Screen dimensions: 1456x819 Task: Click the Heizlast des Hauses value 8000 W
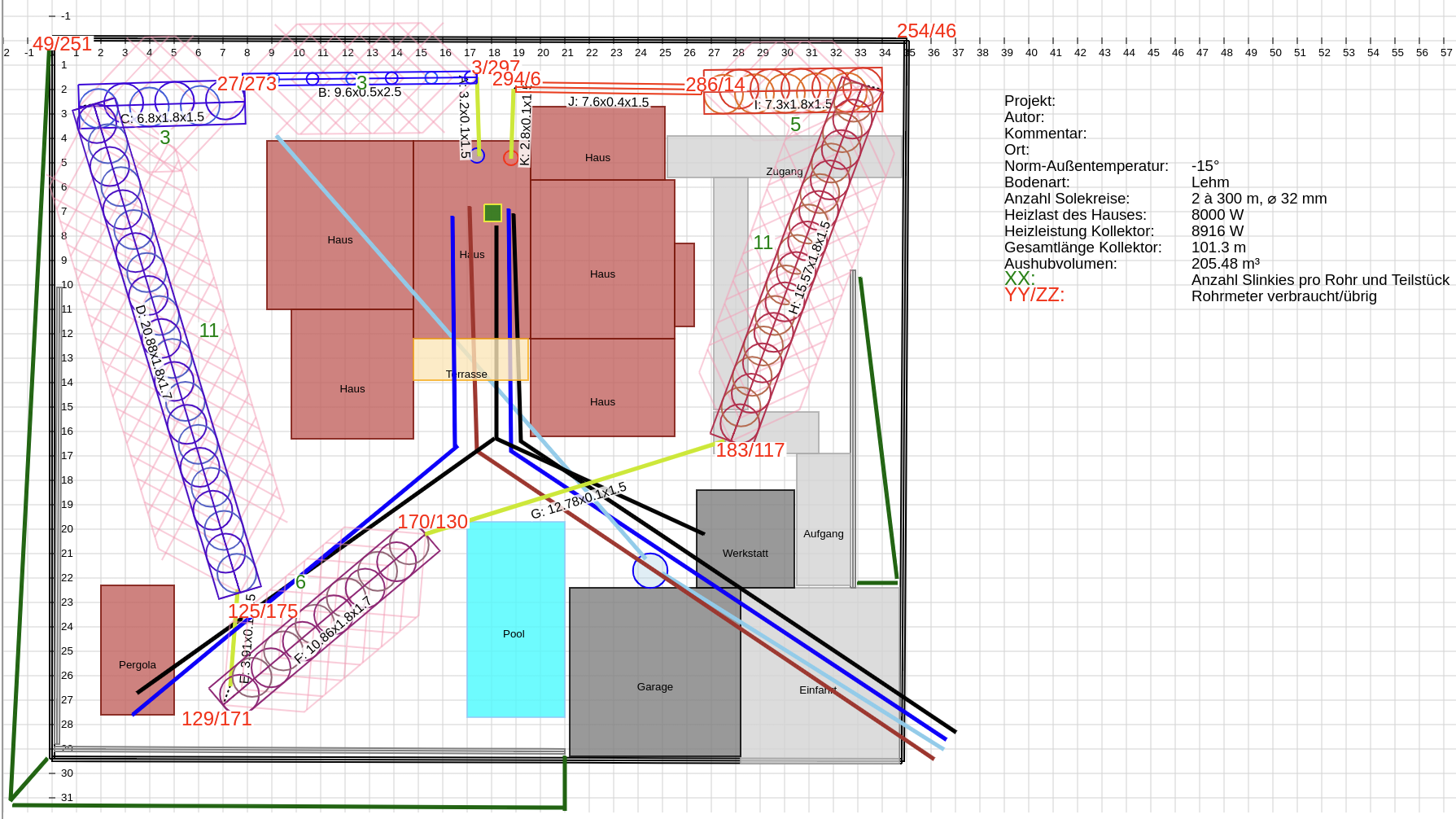(x=1217, y=215)
